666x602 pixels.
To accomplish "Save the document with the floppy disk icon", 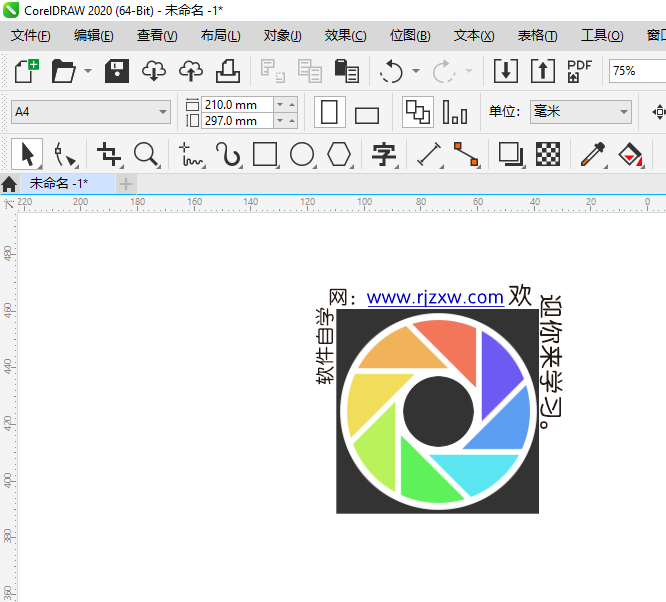I will pyautogui.click(x=117, y=71).
